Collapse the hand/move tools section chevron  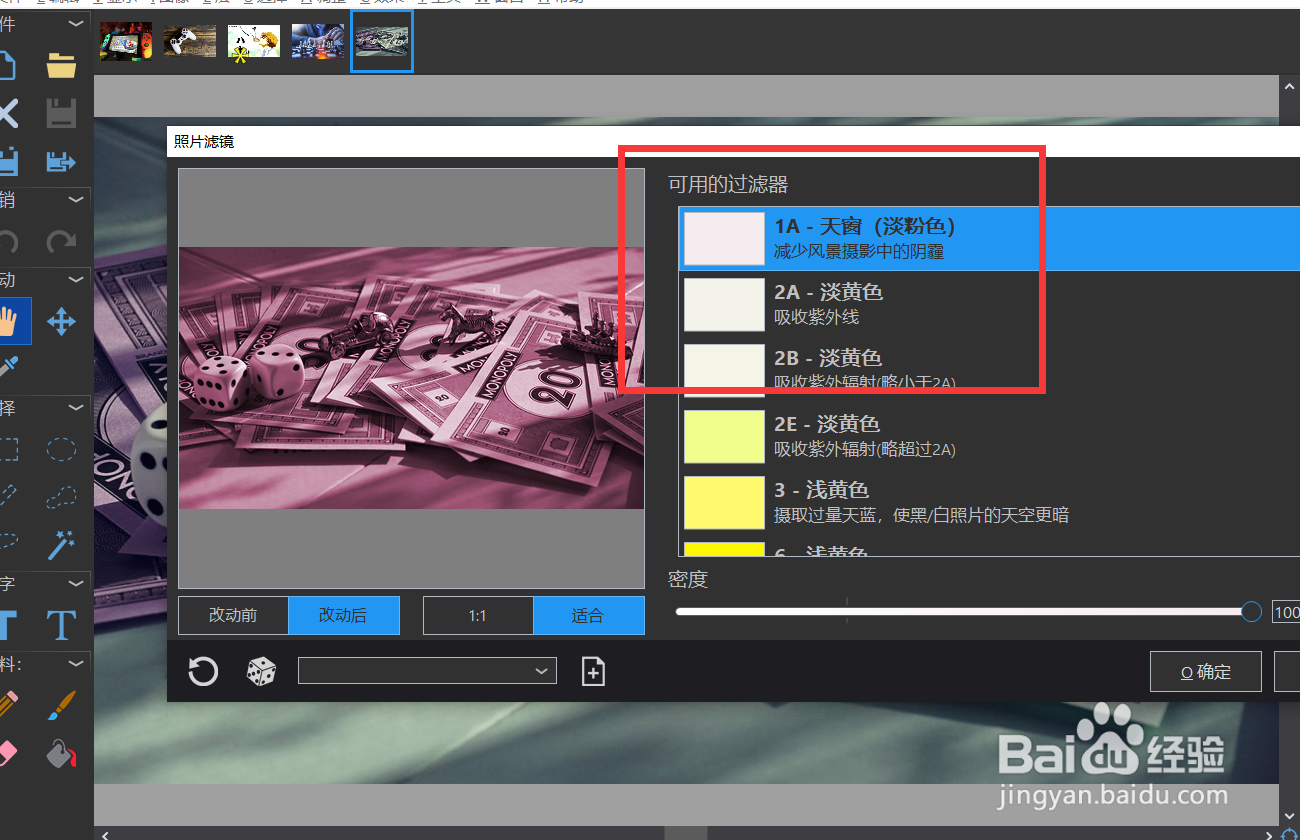[x=75, y=279]
